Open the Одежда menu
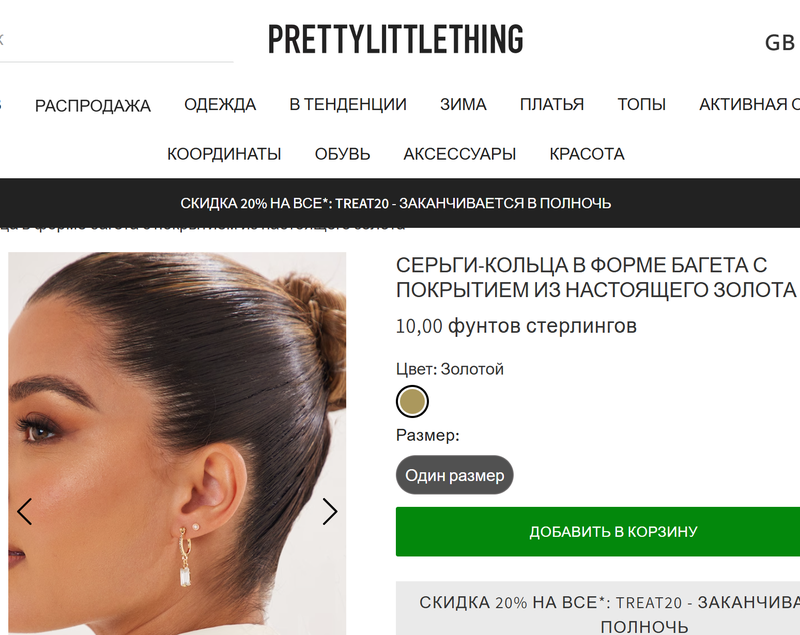The height and width of the screenshot is (635, 800). tap(220, 105)
